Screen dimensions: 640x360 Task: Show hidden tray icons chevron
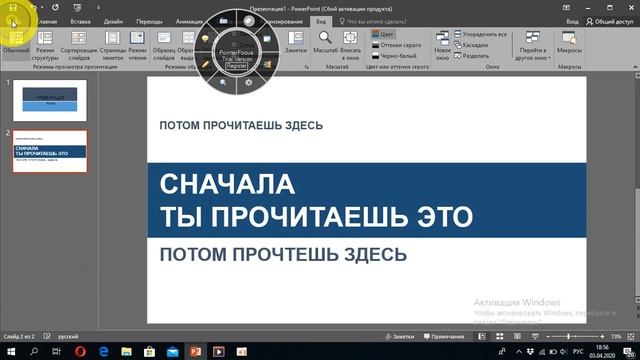[x=519, y=351]
